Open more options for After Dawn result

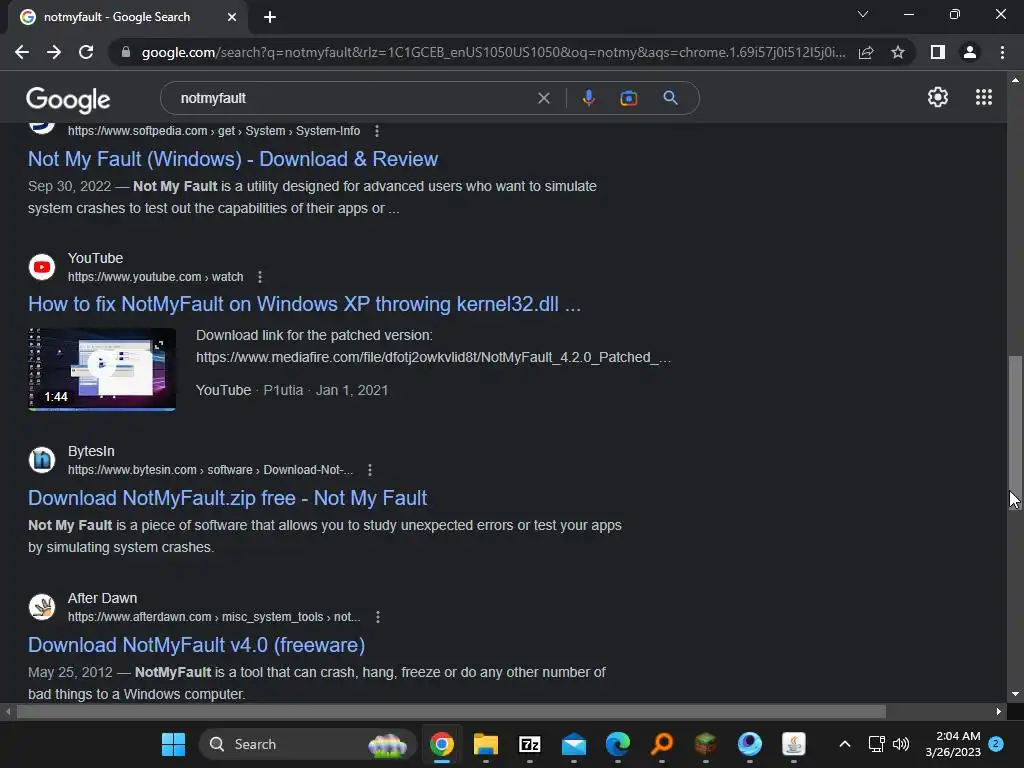(377, 617)
